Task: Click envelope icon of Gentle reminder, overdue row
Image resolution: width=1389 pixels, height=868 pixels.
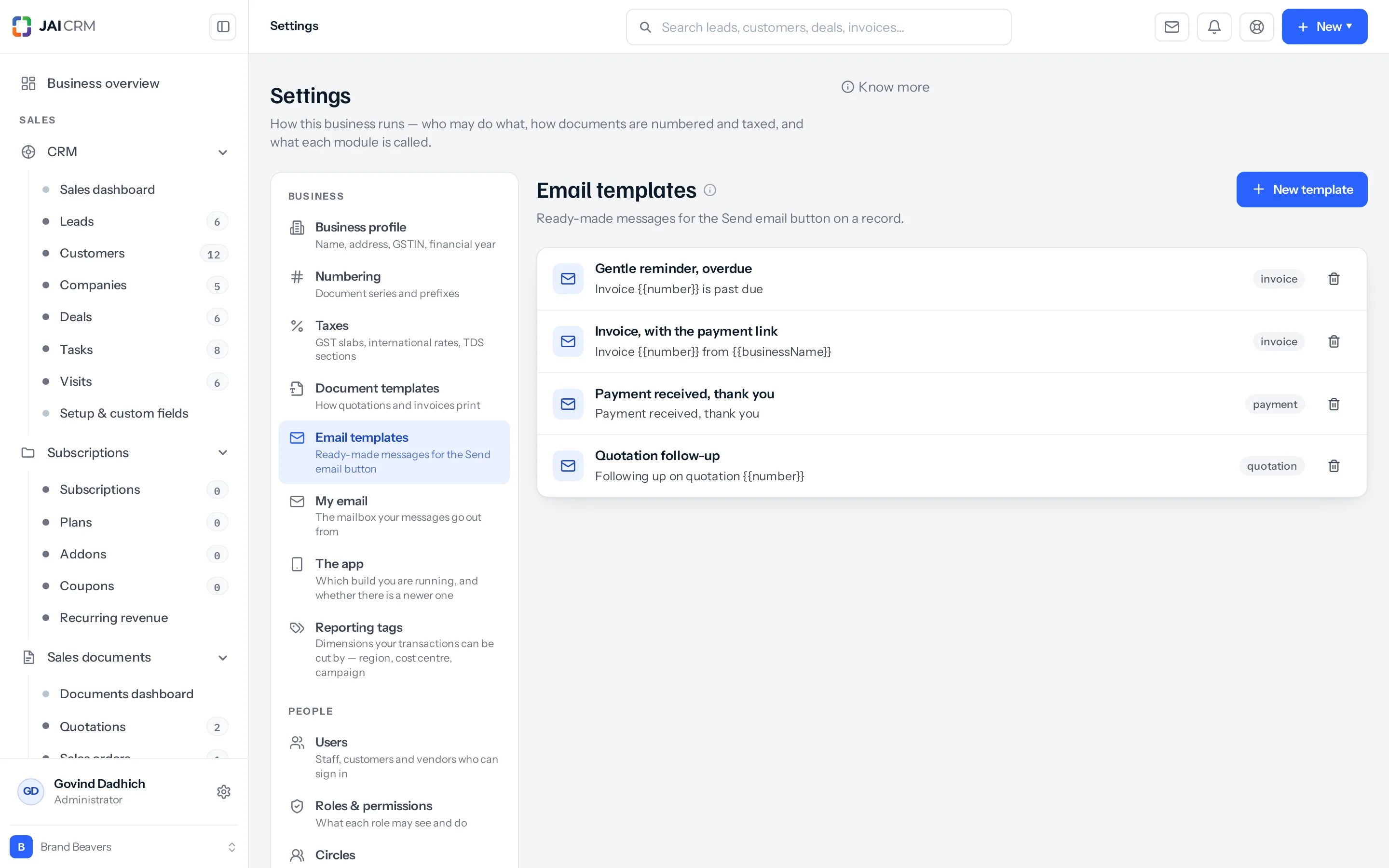Action: [x=568, y=279]
